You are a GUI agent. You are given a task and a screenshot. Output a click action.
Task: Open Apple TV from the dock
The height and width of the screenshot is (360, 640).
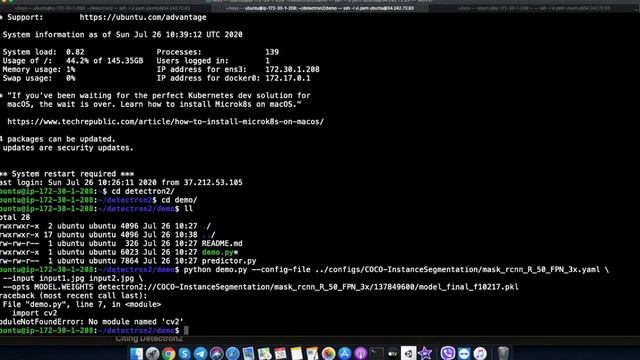(x=392, y=353)
